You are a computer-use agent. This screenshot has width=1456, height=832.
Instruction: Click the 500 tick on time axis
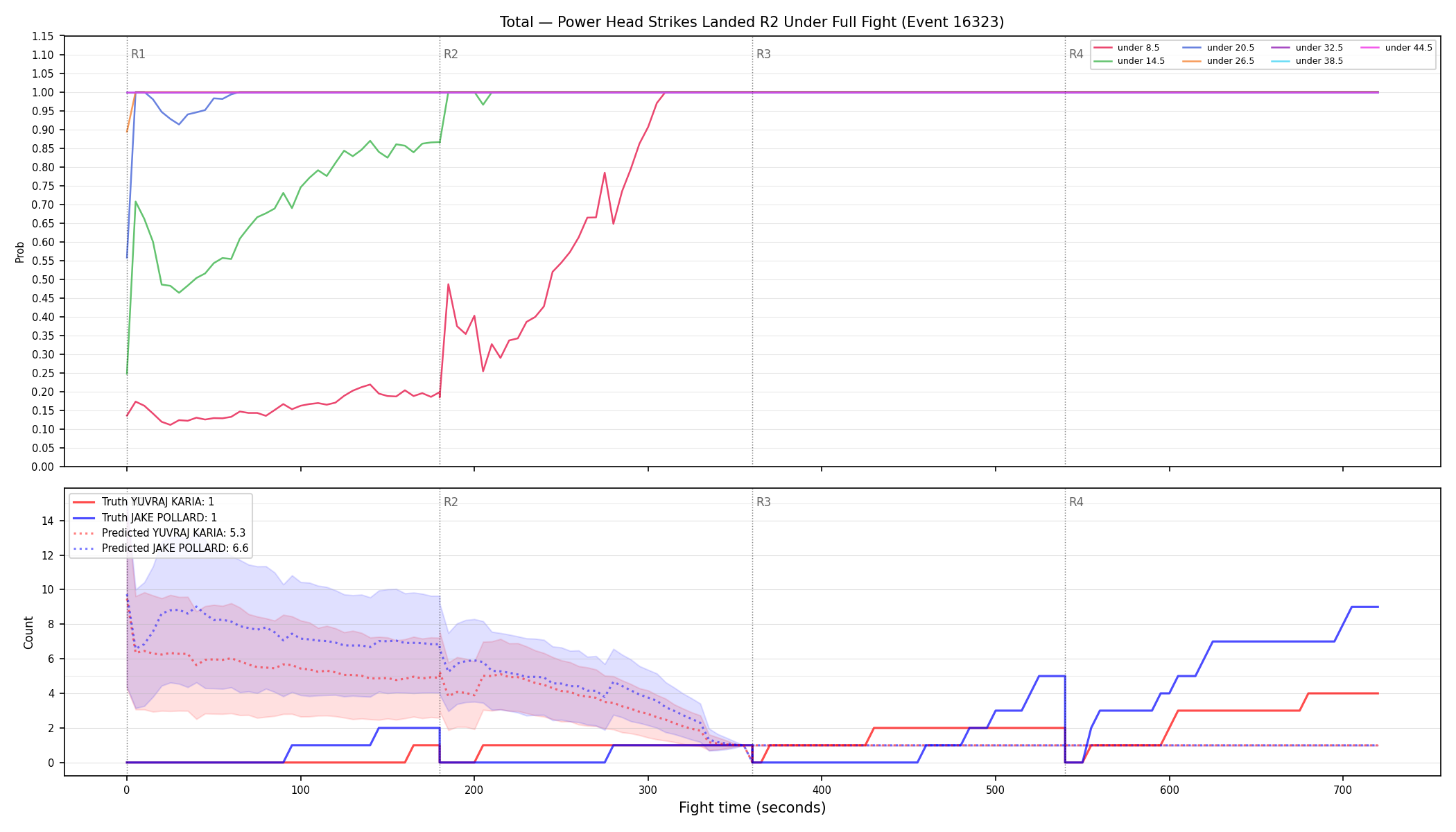point(996,790)
